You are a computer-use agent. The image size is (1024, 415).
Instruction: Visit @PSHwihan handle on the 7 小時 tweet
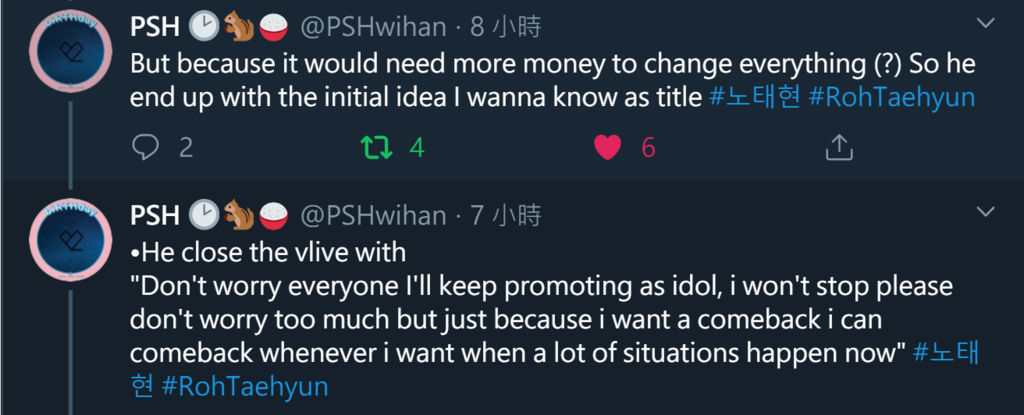374,215
